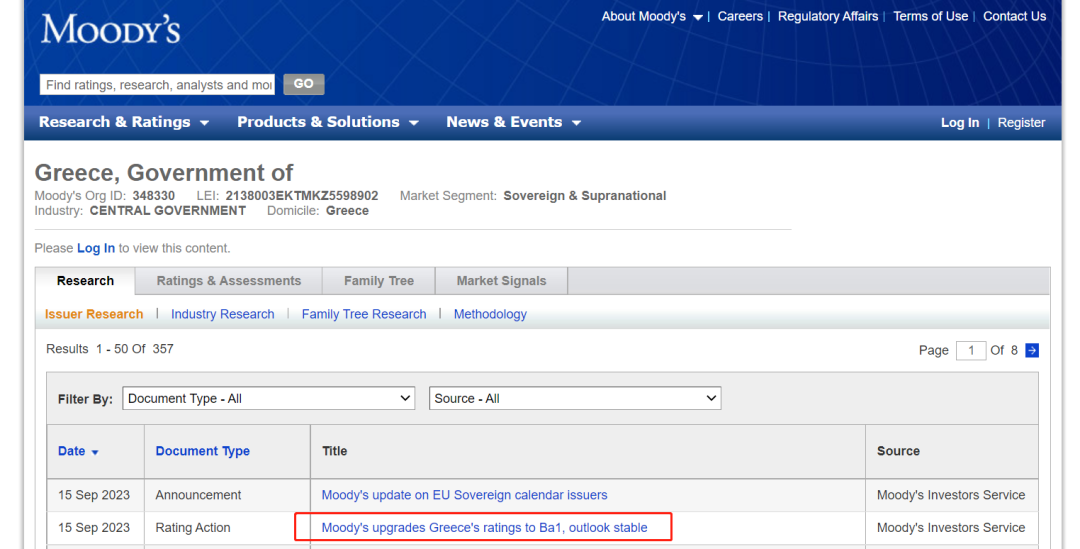Select Industry Research sub-tab

tap(222, 314)
